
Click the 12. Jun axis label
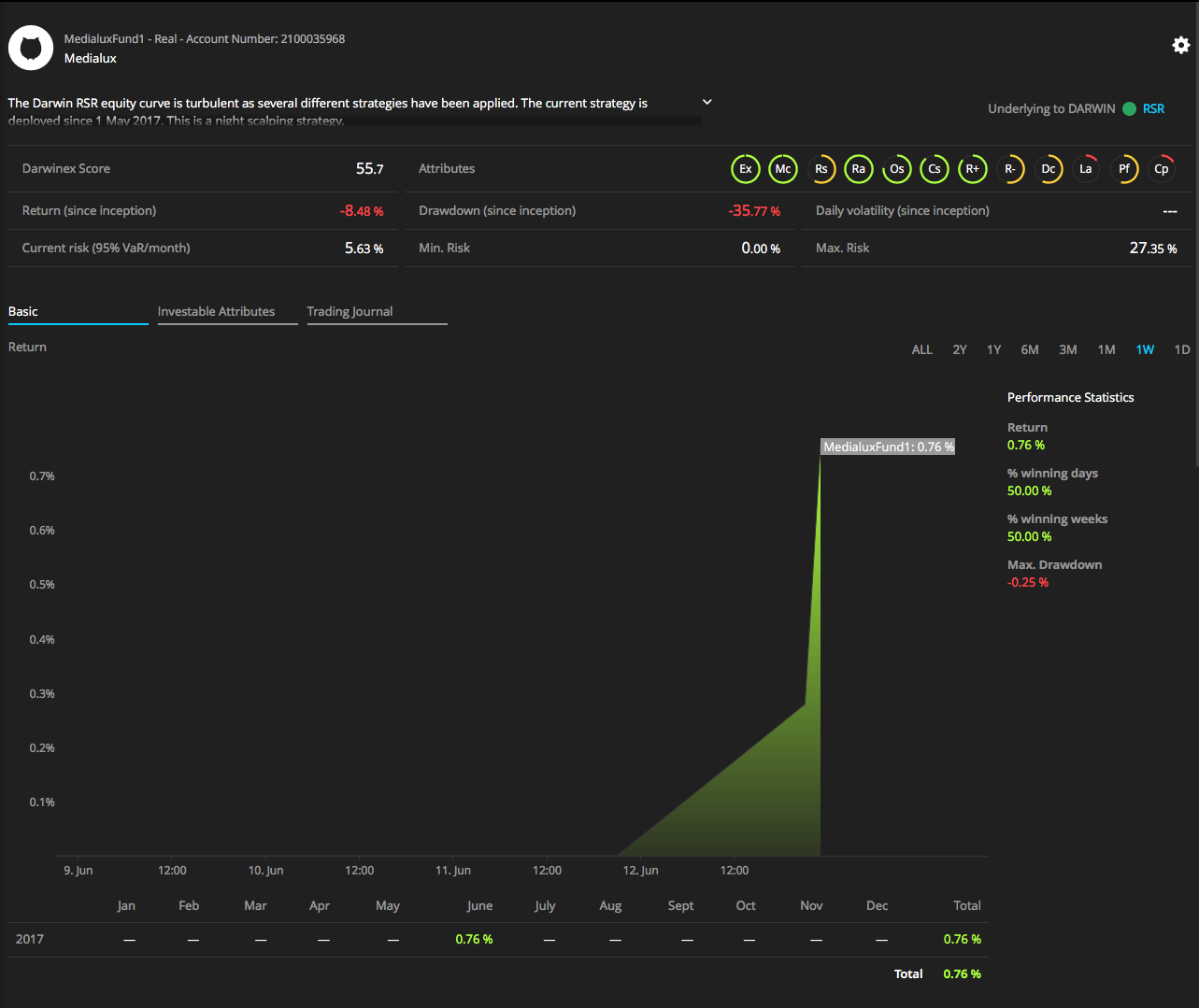640,870
